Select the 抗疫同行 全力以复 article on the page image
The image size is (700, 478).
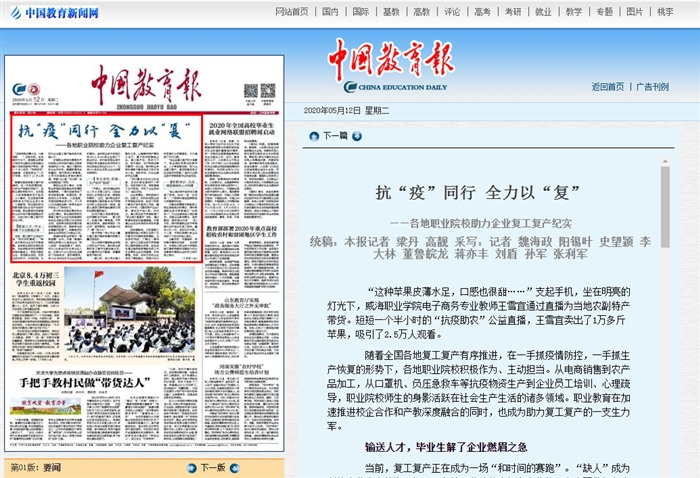click(107, 188)
